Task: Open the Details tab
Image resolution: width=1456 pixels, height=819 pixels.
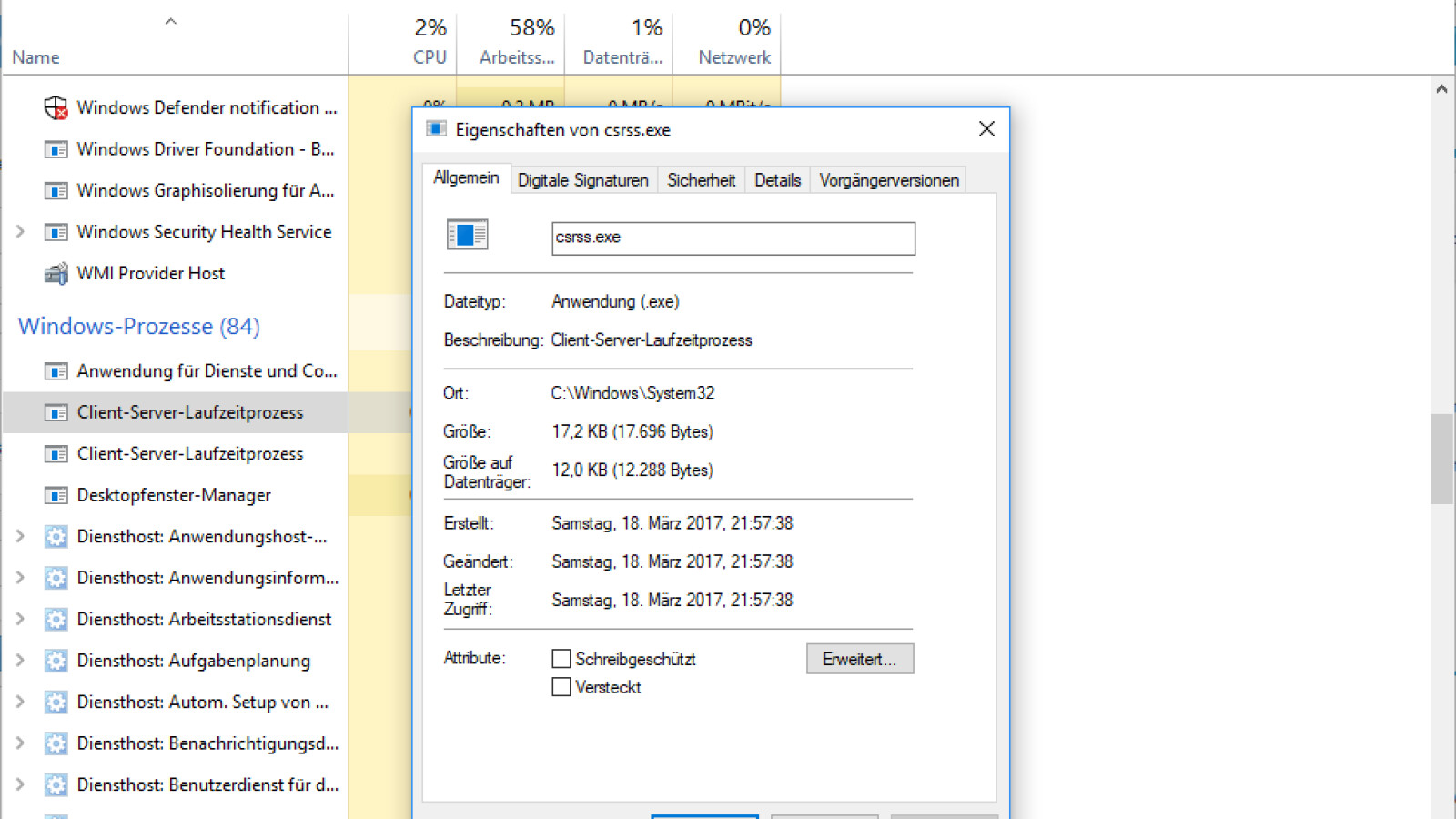Action: [777, 179]
